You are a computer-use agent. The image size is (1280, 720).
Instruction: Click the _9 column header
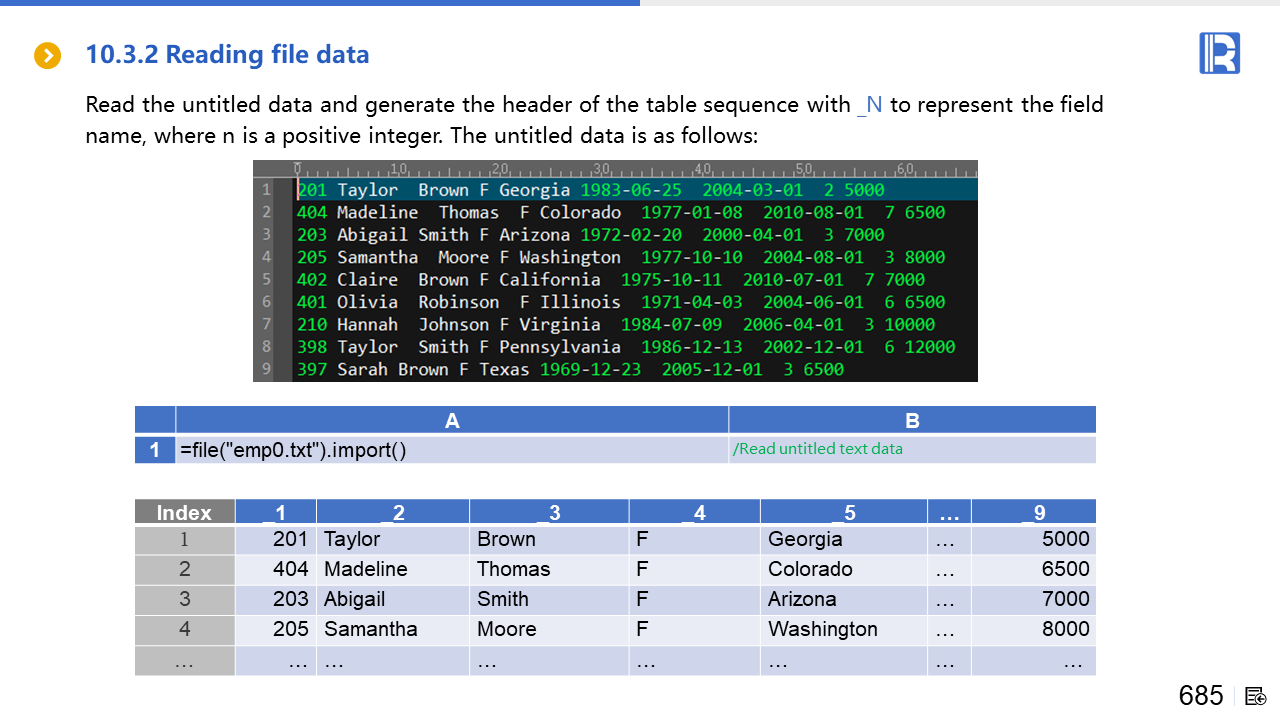pos(1033,512)
